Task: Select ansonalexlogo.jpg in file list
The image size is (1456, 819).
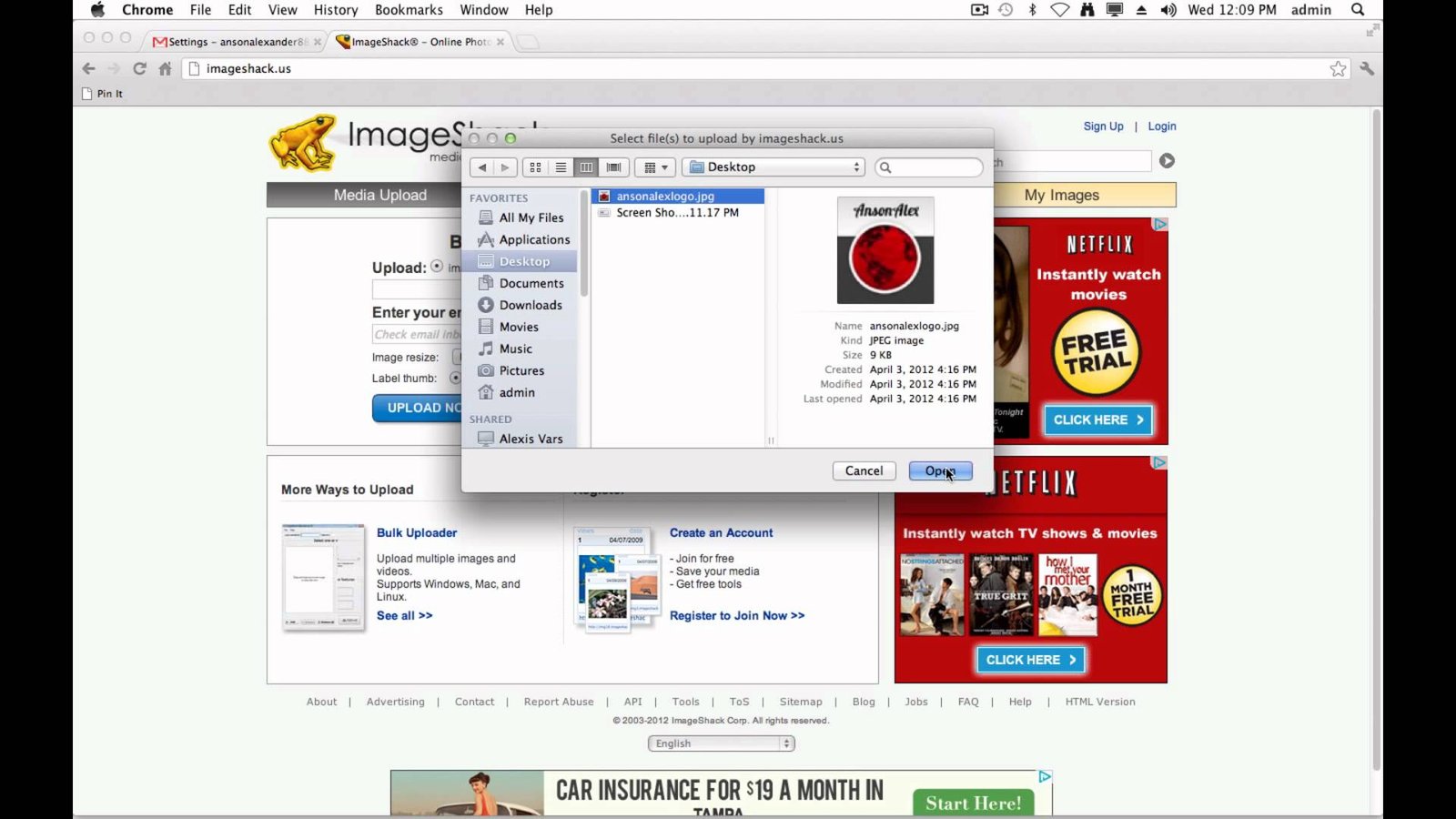Action: coord(678,196)
